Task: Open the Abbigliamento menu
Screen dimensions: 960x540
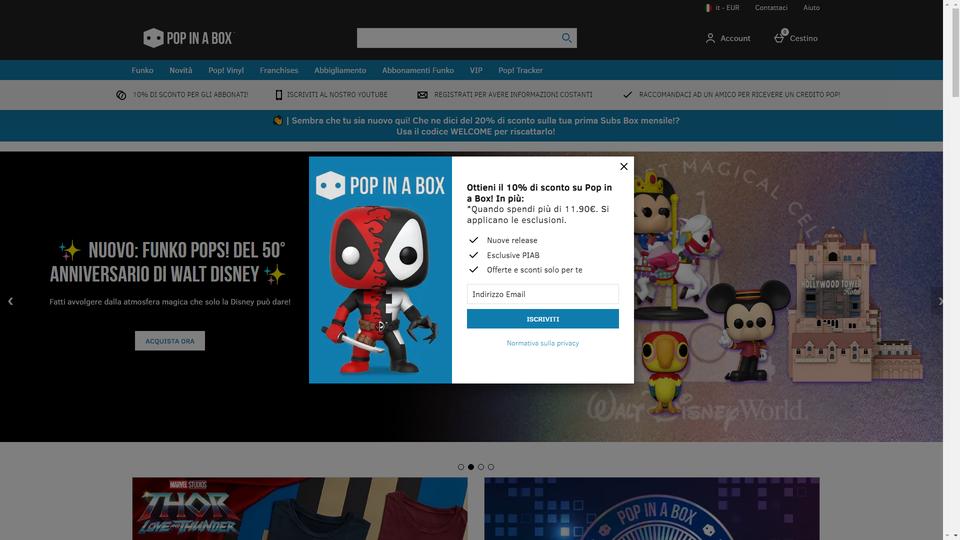Action: 340,70
